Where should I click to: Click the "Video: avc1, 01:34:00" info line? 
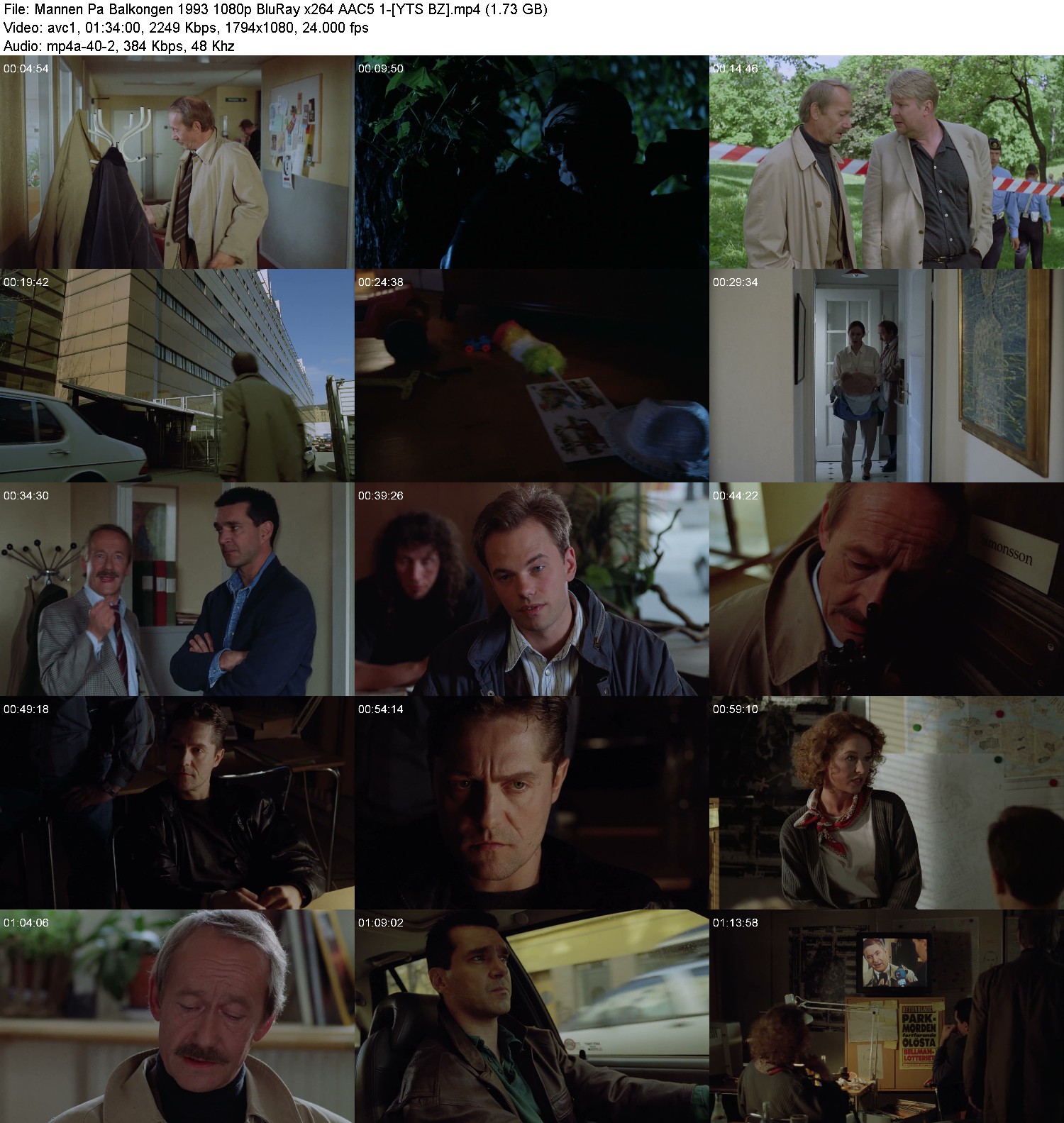[186, 28]
